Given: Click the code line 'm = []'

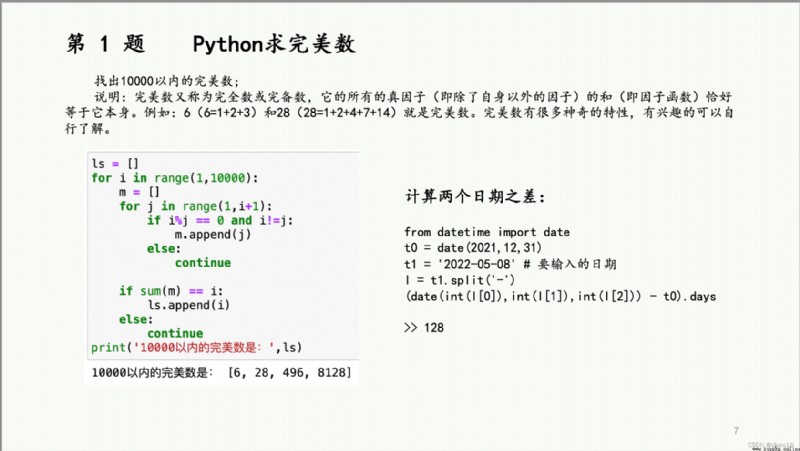Looking at the screenshot, I should [x=139, y=192].
